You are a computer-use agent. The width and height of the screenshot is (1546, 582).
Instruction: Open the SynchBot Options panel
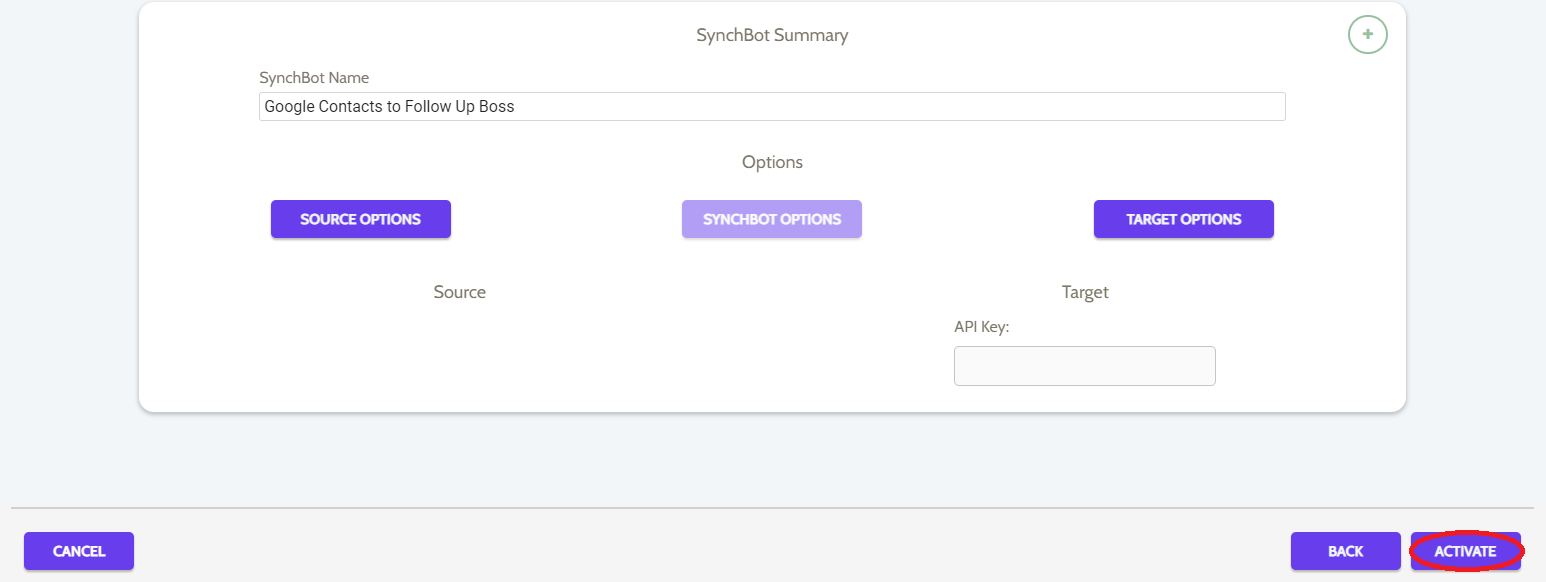[x=772, y=219]
